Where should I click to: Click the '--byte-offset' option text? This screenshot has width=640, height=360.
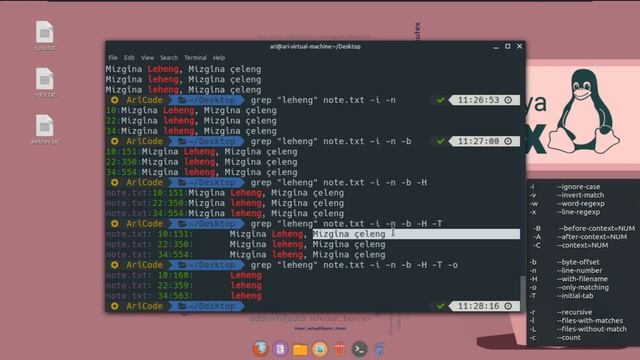point(578,262)
